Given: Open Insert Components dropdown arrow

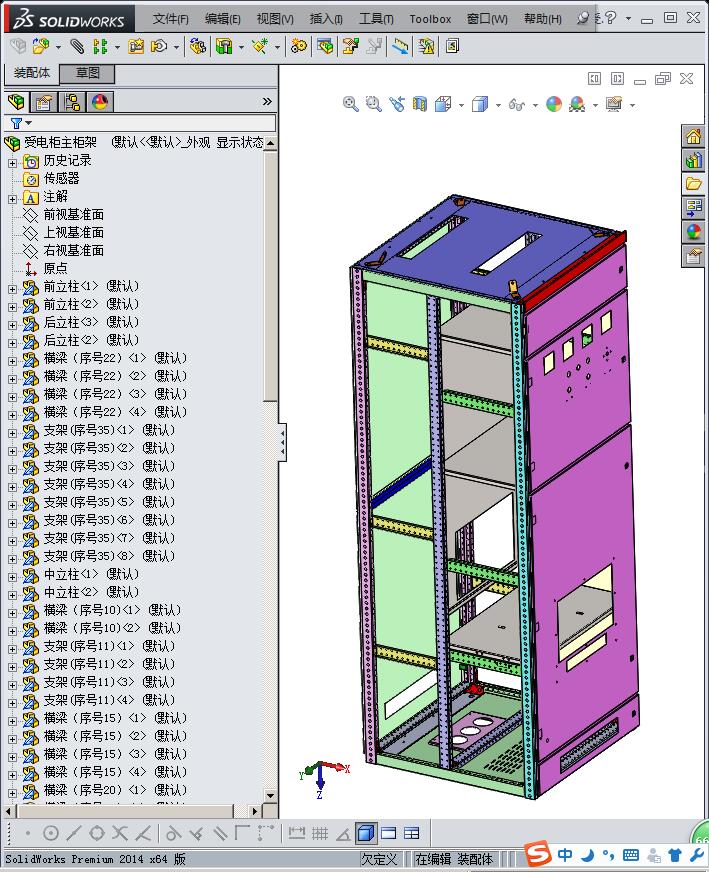Looking at the screenshot, I should [58, 47].
